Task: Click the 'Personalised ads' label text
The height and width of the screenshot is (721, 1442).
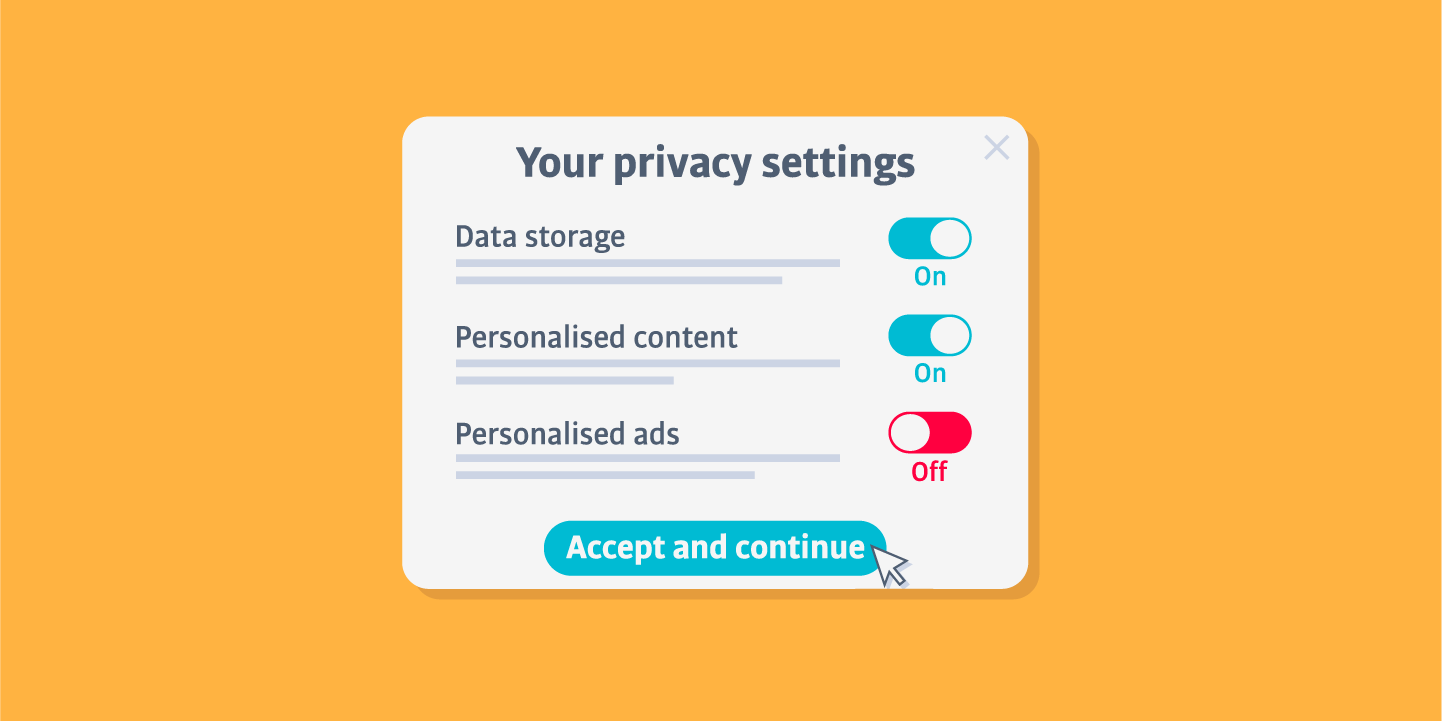Action: [567, 434]
